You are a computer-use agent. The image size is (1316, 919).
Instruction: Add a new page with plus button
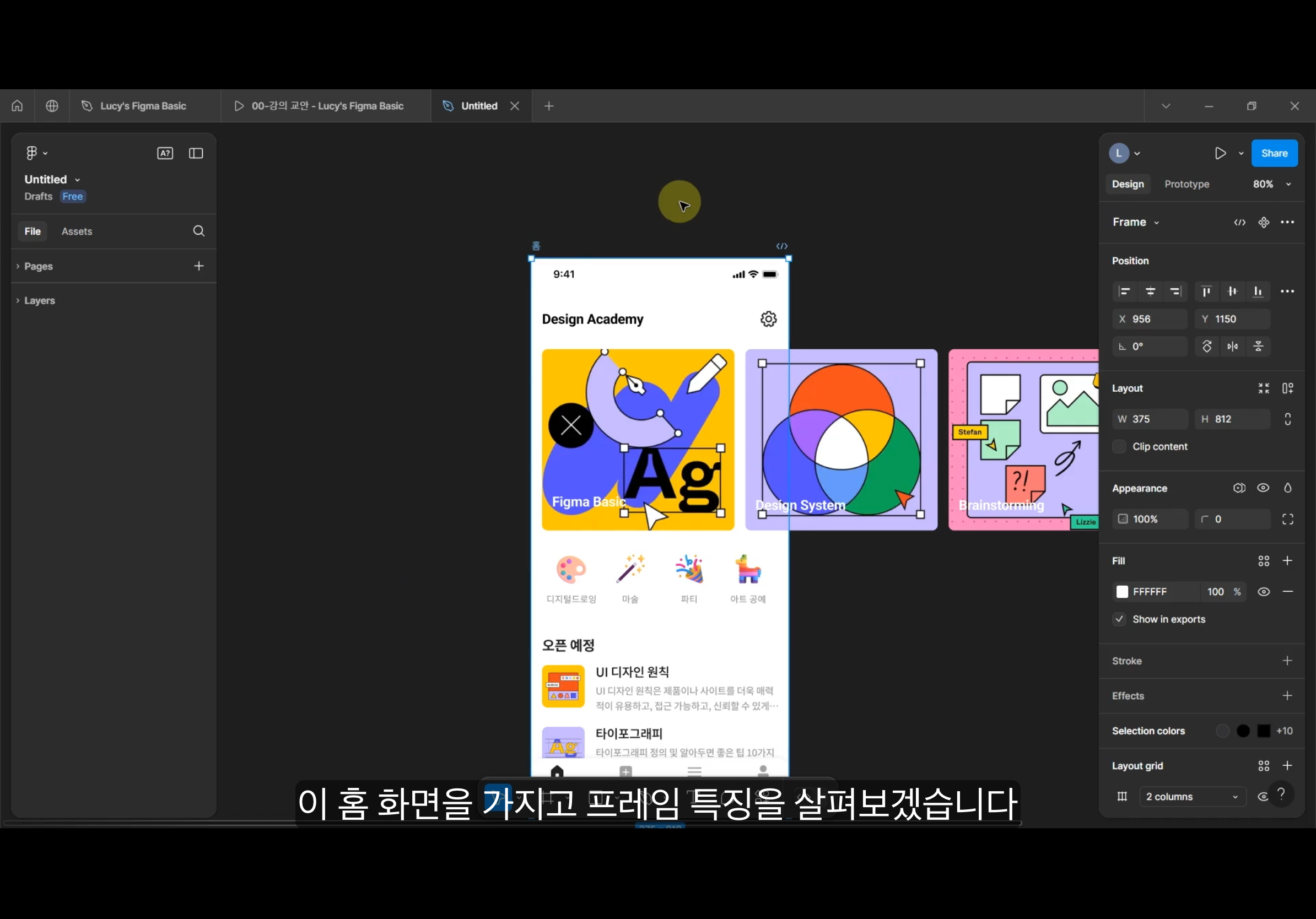coord(199,266)
